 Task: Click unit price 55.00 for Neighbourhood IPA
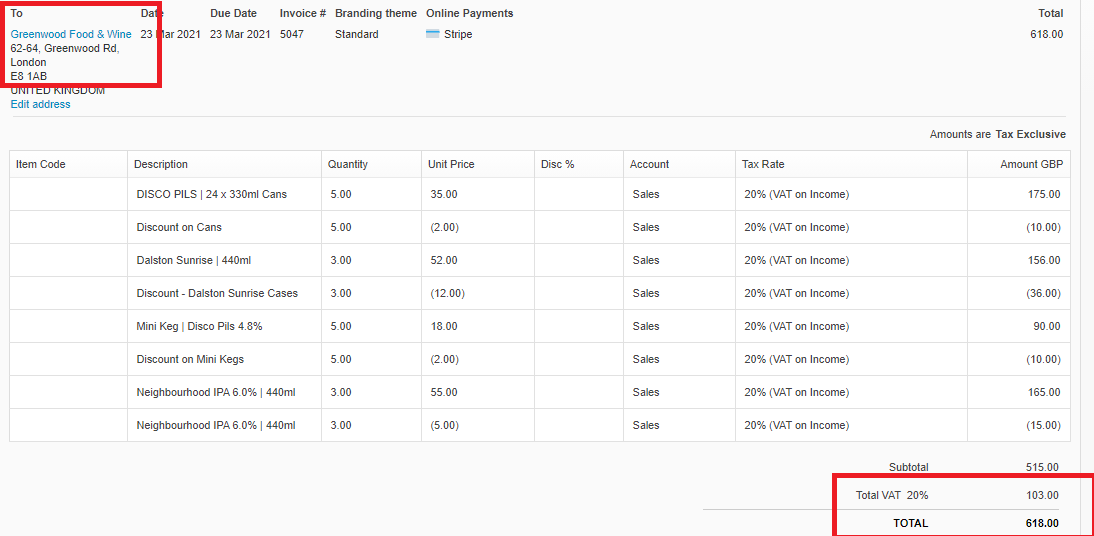444,392
